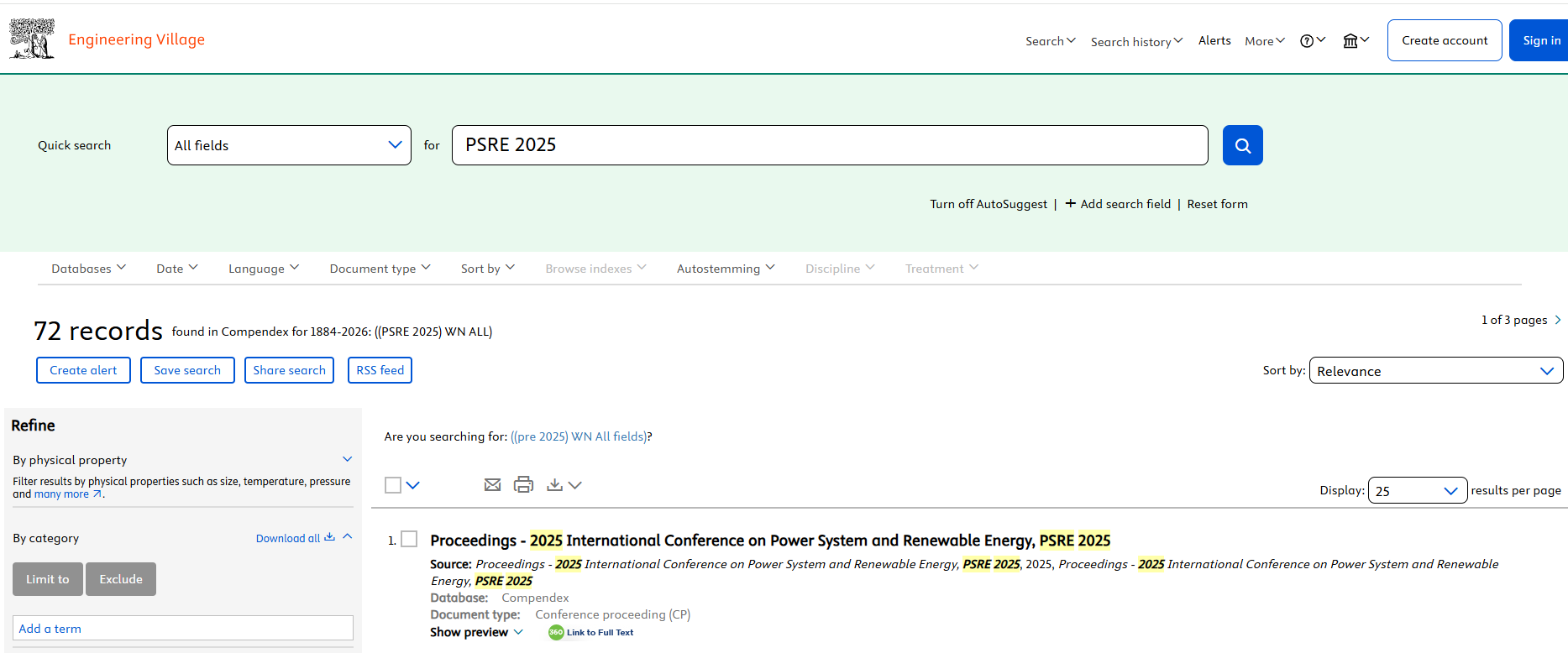Expand Show preview for result 1
The width and height of the screenshot is (1568, 653).
click(476, 632)
